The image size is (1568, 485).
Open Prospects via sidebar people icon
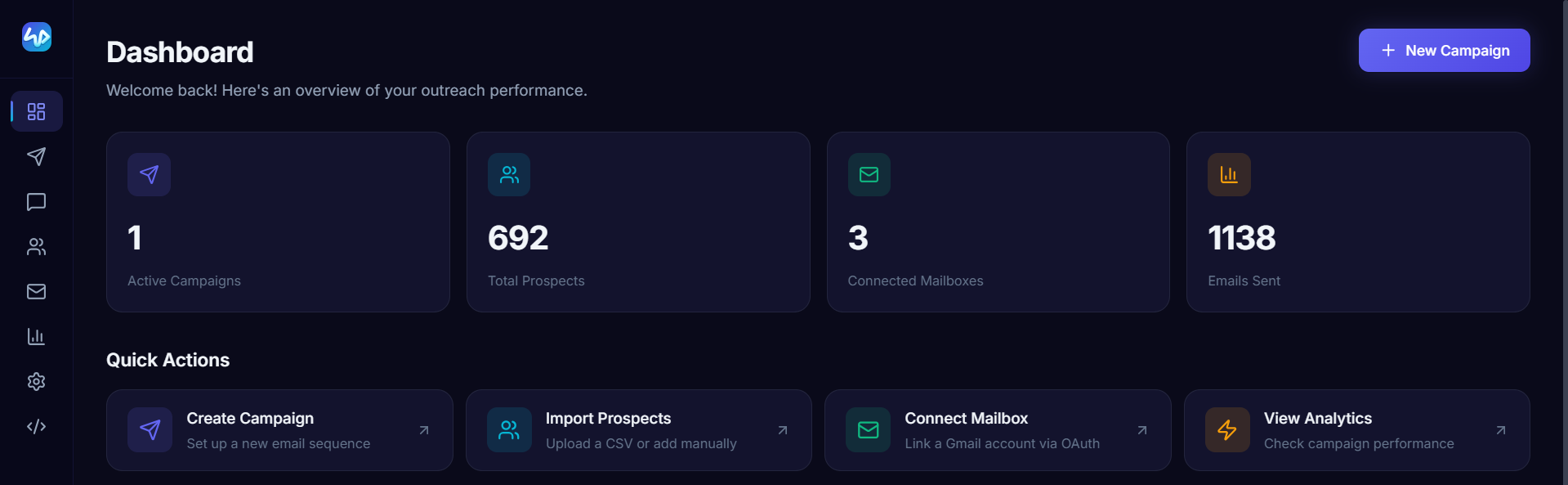click(x=37, y=246)
